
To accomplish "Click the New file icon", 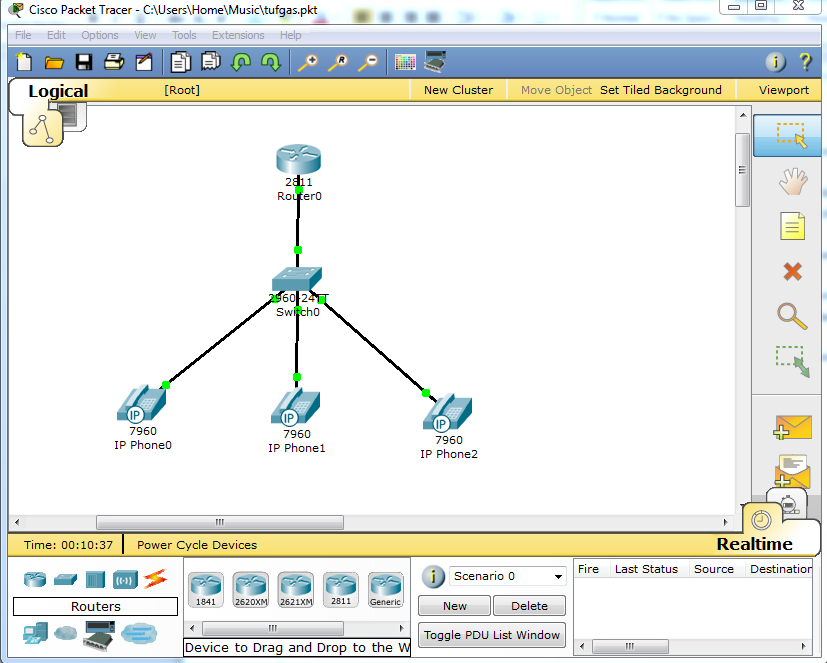I will point(24,62).
